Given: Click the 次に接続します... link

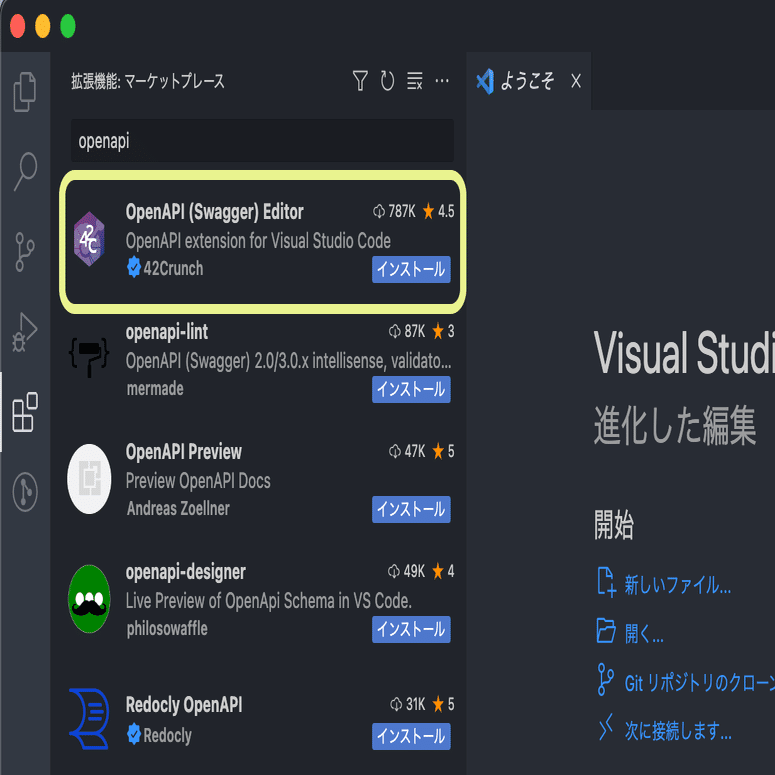Looking at the screenshot, I should click(x=678, y=731).
